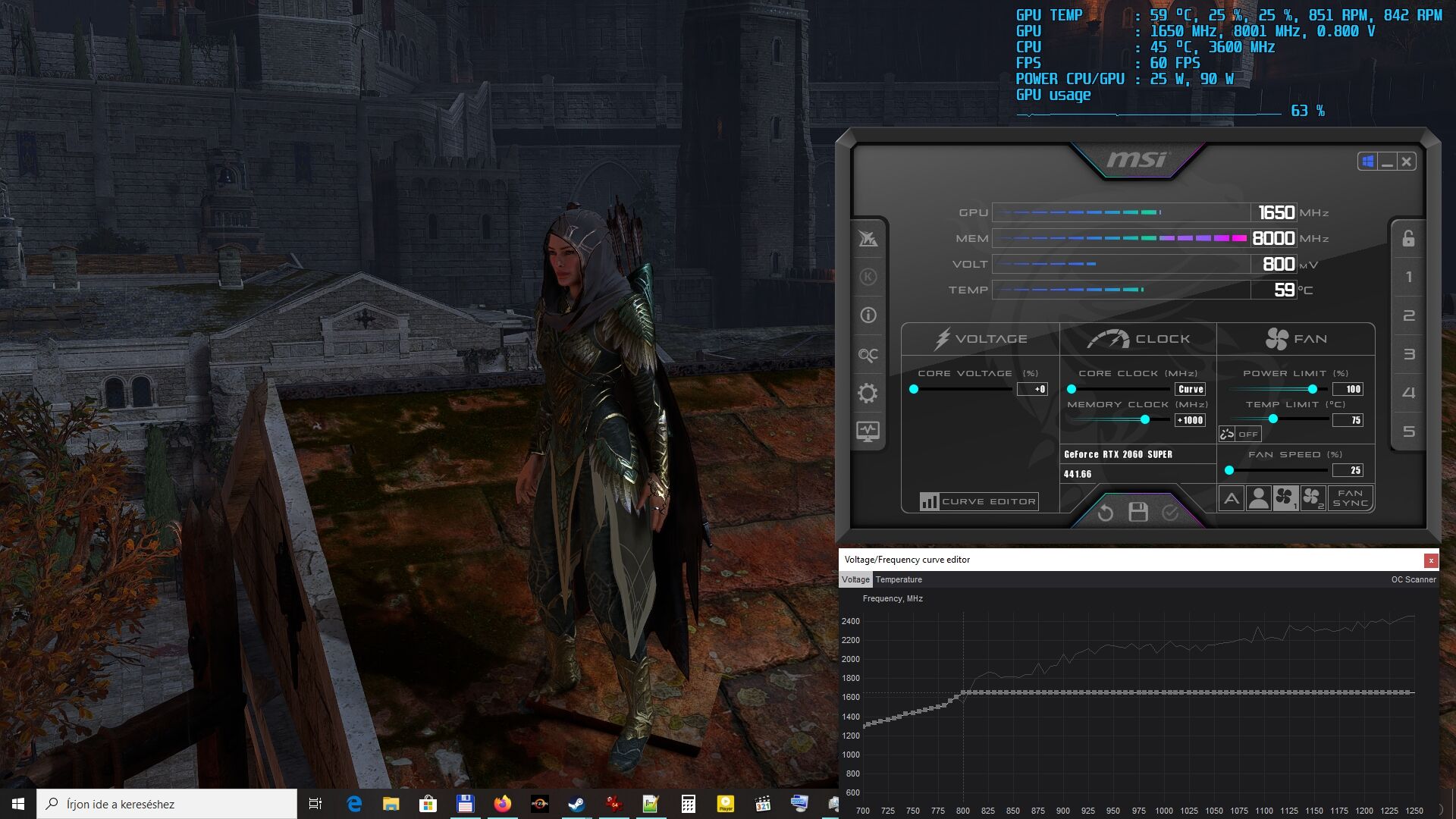Adjust Core Voltage slider handle

point(914,389)
